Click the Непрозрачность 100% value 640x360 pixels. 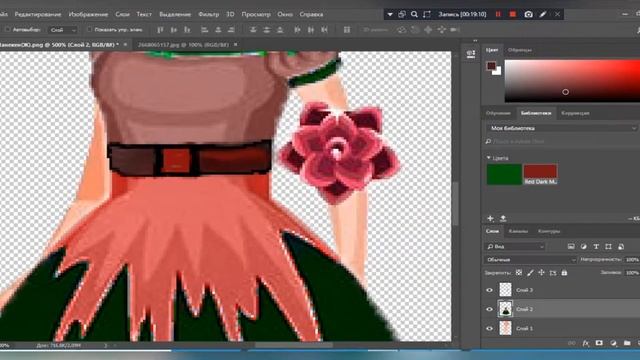pos(632,260)
